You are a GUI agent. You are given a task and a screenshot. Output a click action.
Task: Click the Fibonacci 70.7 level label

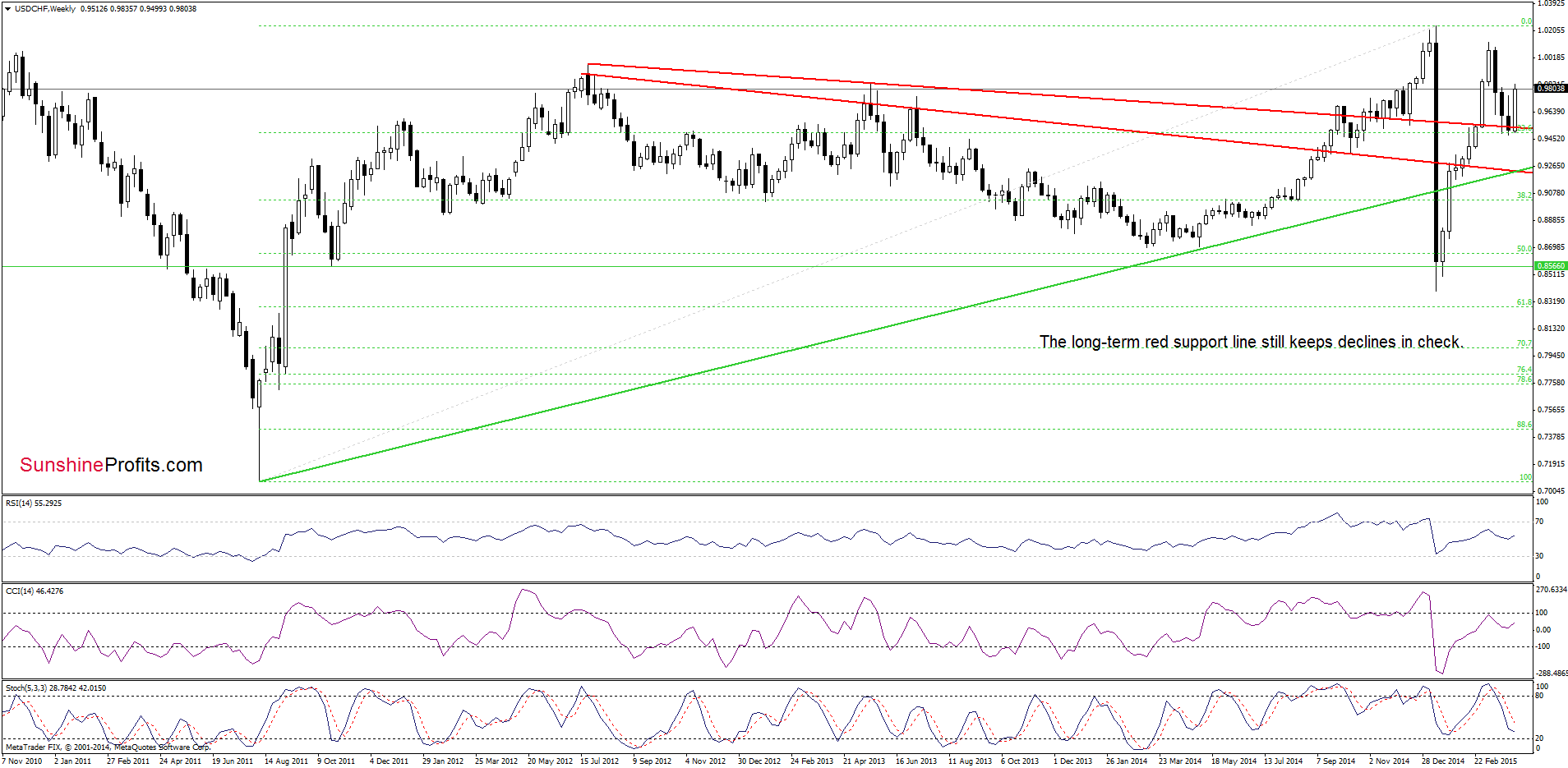[1524, 343]
